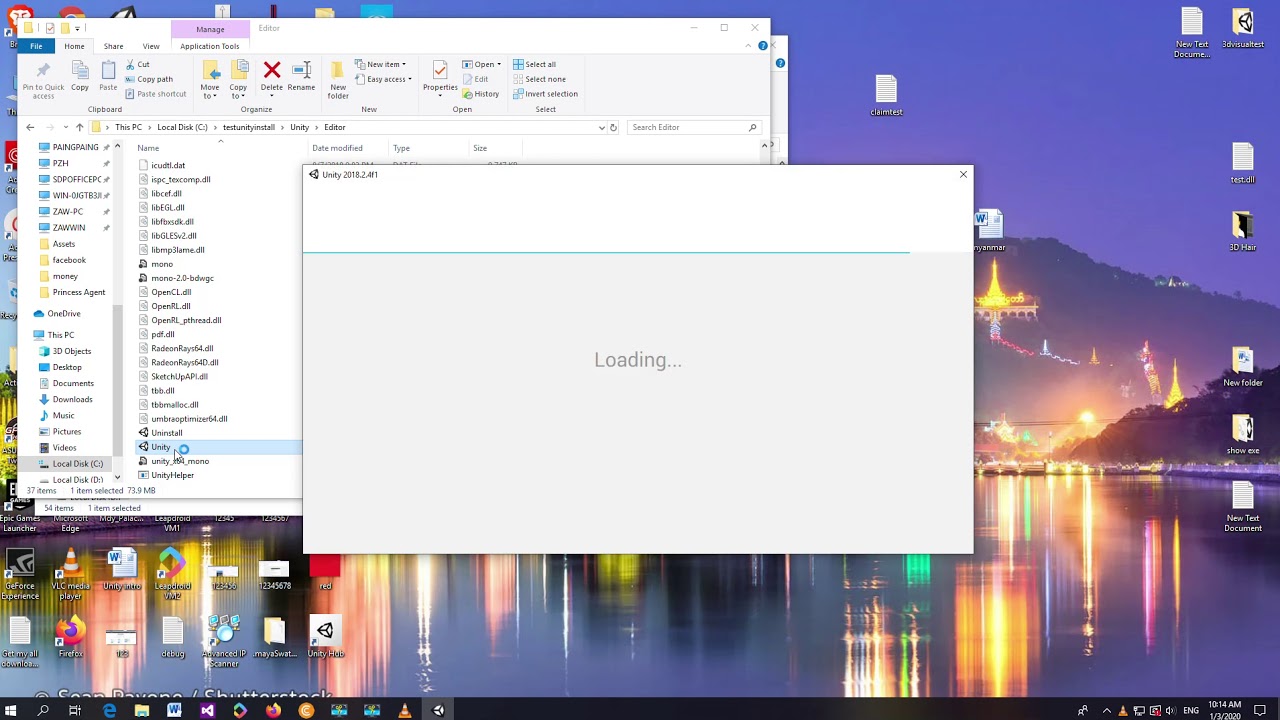Open 3D Hair desktop icon
The image size is (1280, 720).
click(1243, 231)
